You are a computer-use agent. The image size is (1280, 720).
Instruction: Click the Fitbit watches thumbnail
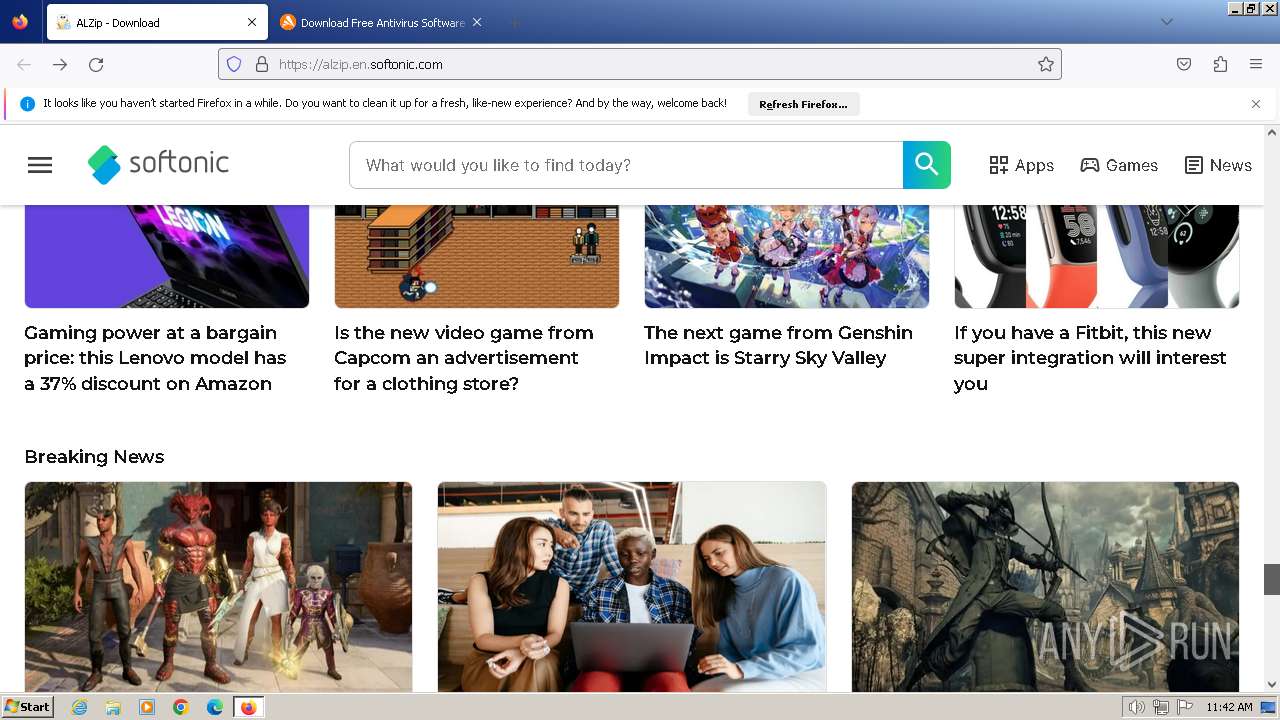(x=1097, y=256)
